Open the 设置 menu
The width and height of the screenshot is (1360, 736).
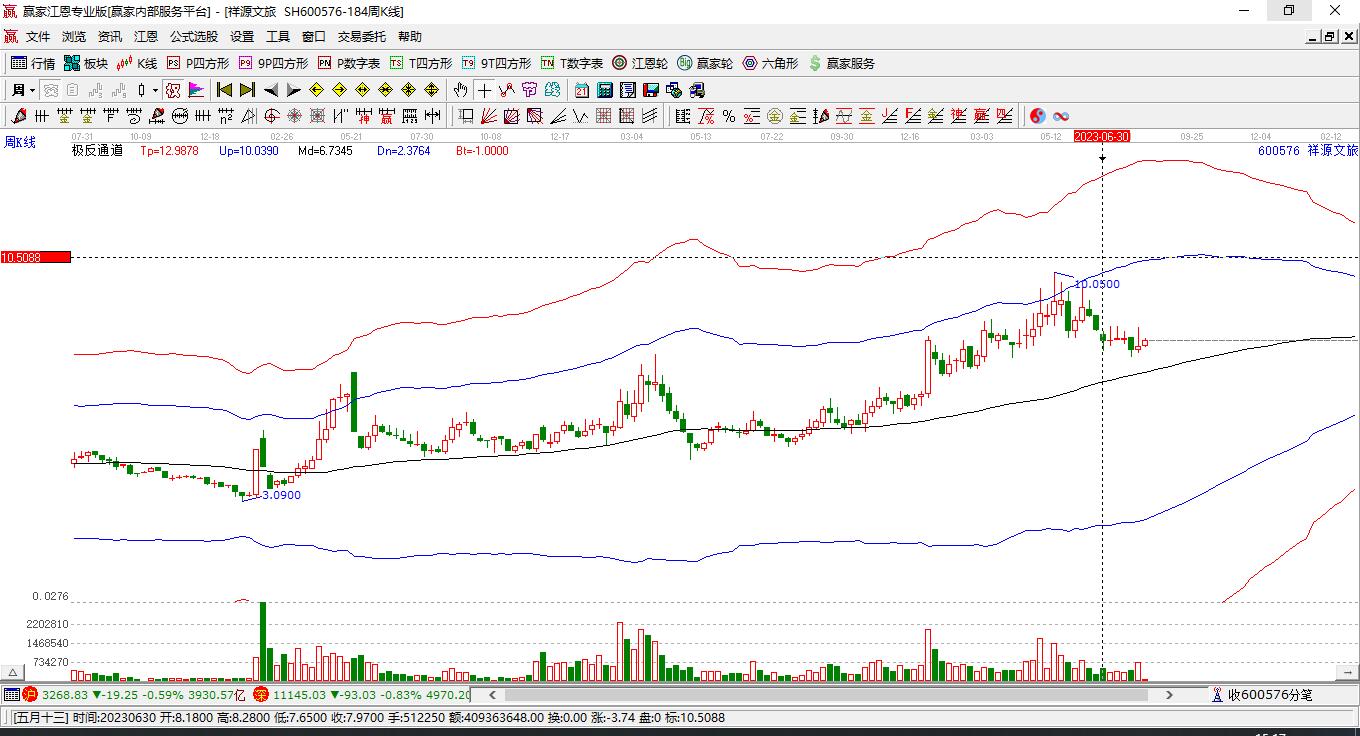point(242,37)
